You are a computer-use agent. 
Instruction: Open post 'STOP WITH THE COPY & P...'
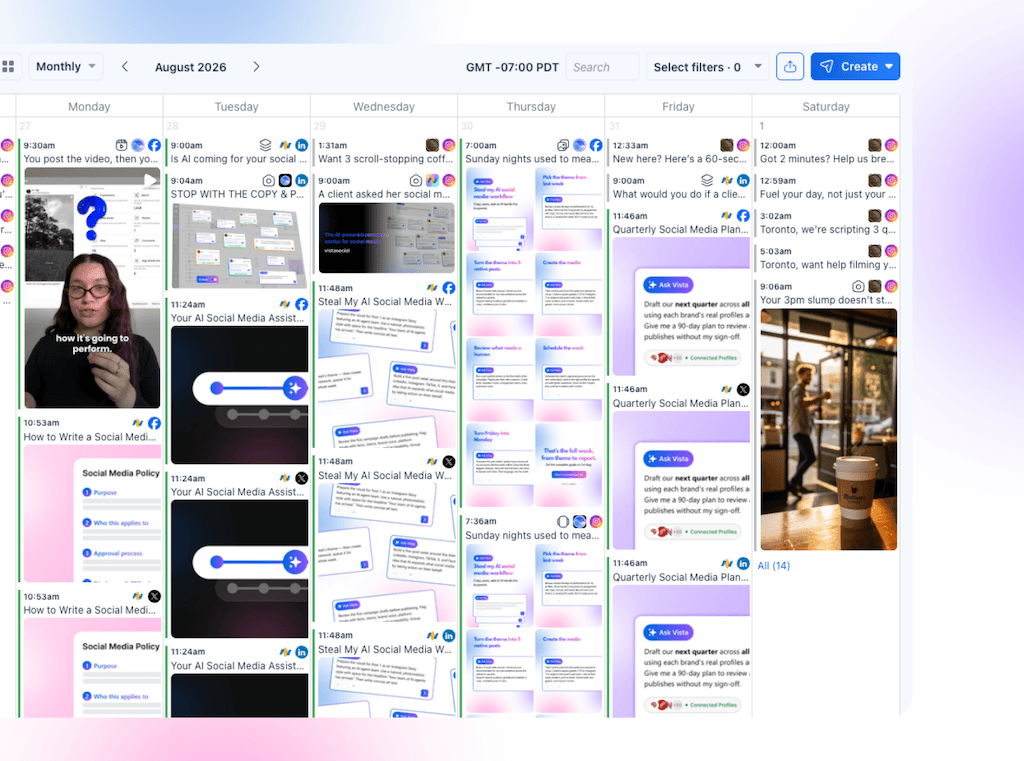pyautogui.click(x=238, y=194)
